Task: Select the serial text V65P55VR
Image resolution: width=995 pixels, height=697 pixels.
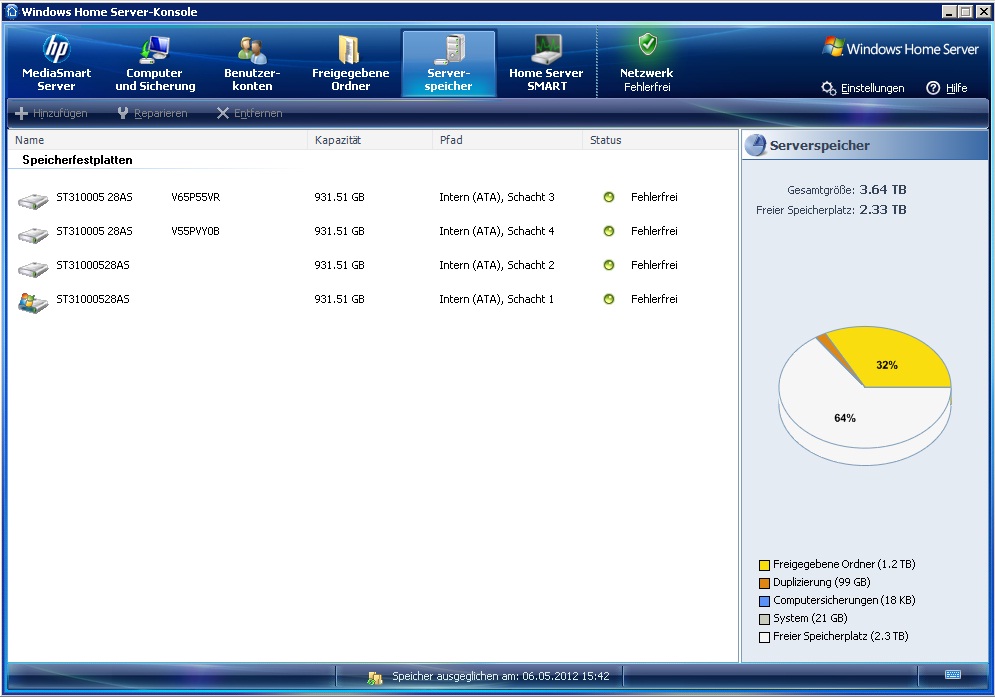Action: [x=195, y=197]
